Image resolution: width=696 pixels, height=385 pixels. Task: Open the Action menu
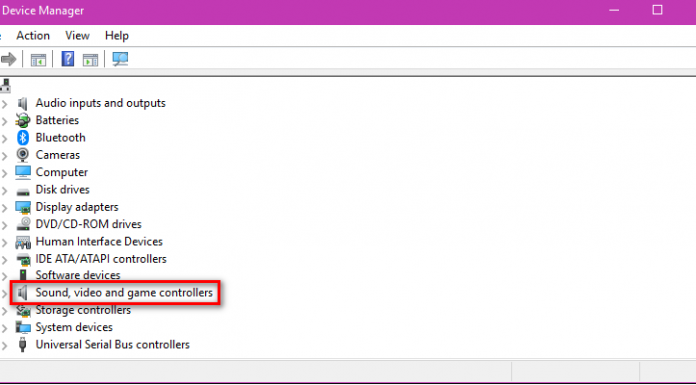point(33,36)
